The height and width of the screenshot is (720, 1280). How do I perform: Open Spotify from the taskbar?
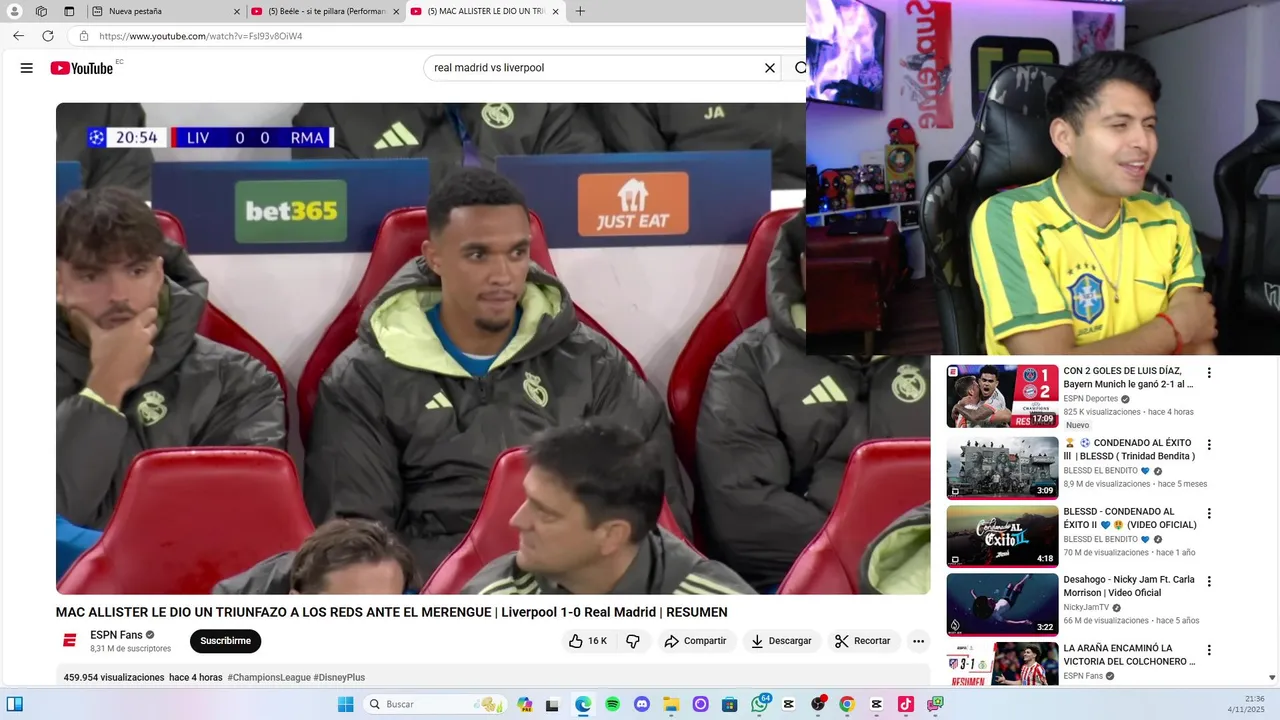pos(612,704)
